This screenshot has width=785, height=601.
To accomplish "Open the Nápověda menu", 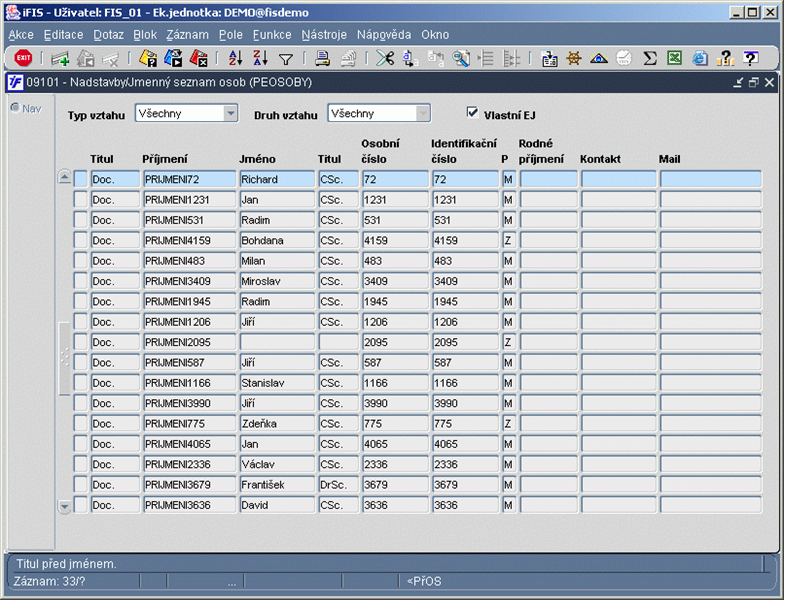I will [x=384, y=35].
